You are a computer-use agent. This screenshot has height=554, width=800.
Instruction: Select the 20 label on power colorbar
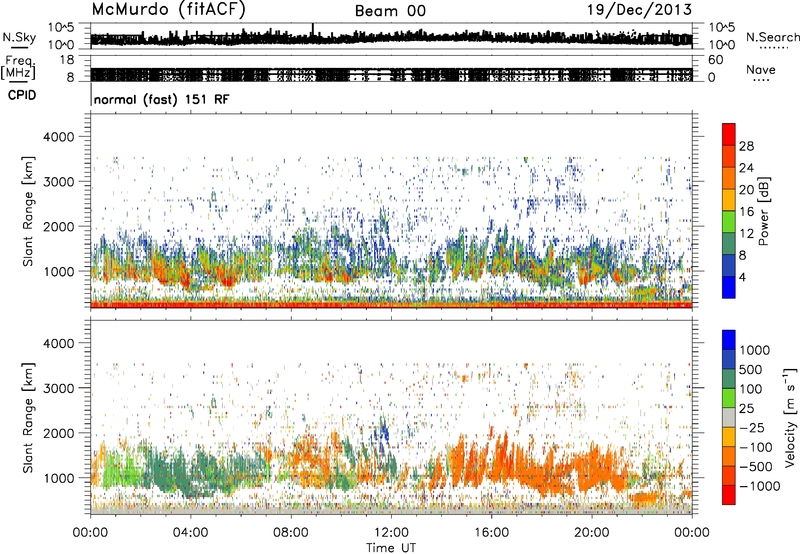coord(746,190)
